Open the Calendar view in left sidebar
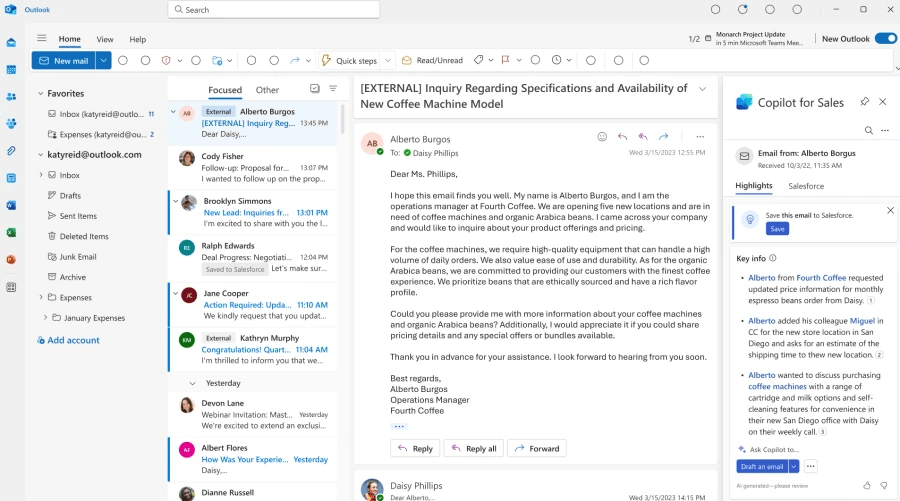 tap(11, 69)
